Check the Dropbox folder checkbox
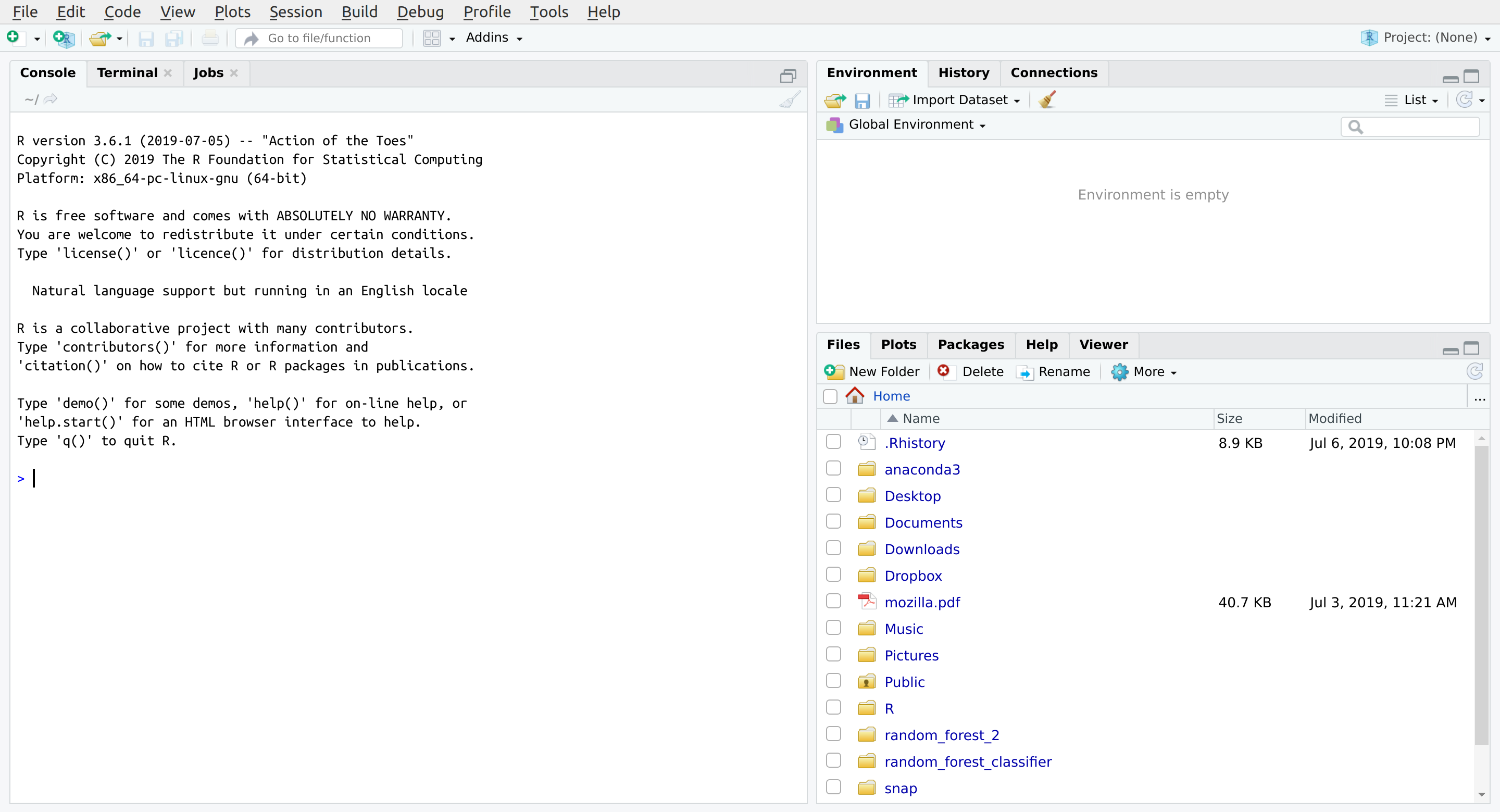This screenshot has height=812, width=1500. (834, 574)
